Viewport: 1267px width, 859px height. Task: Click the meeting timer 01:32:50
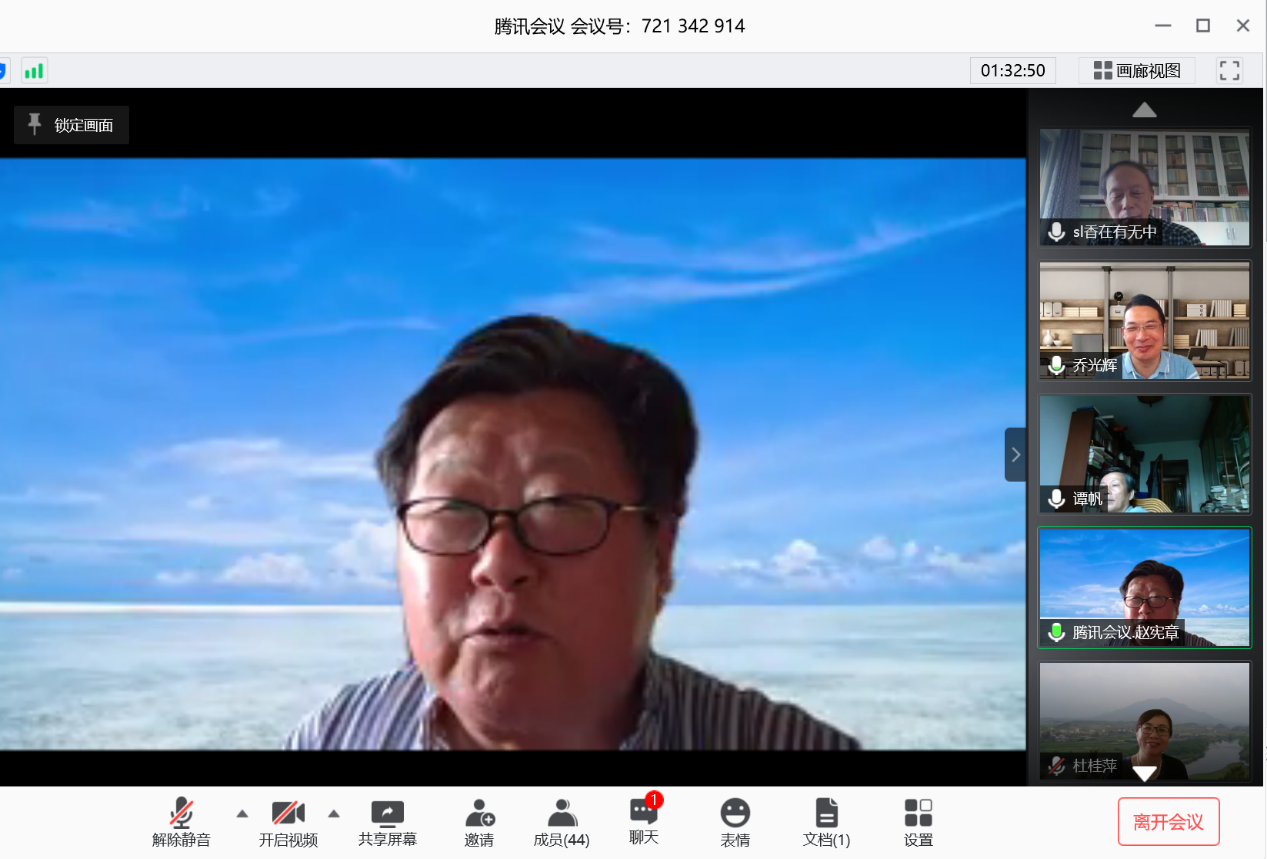click(1013, 70)
